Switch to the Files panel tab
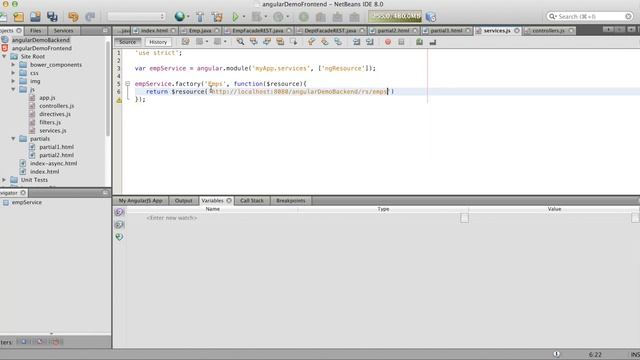The height and width of the screenshot is (360, 640). click(x=36, y=31)
